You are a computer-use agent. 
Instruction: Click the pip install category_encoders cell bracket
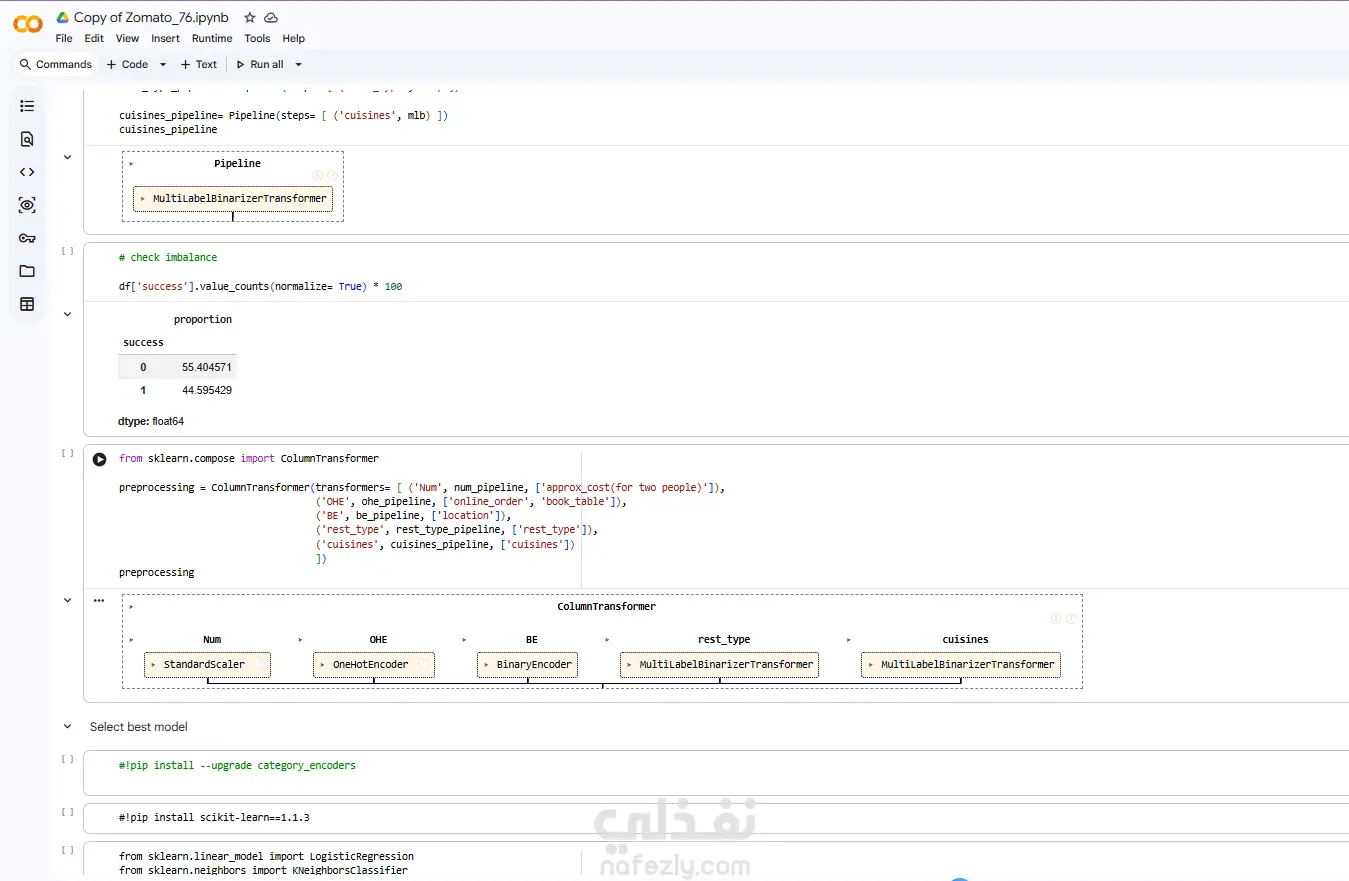tap(68, 759)
